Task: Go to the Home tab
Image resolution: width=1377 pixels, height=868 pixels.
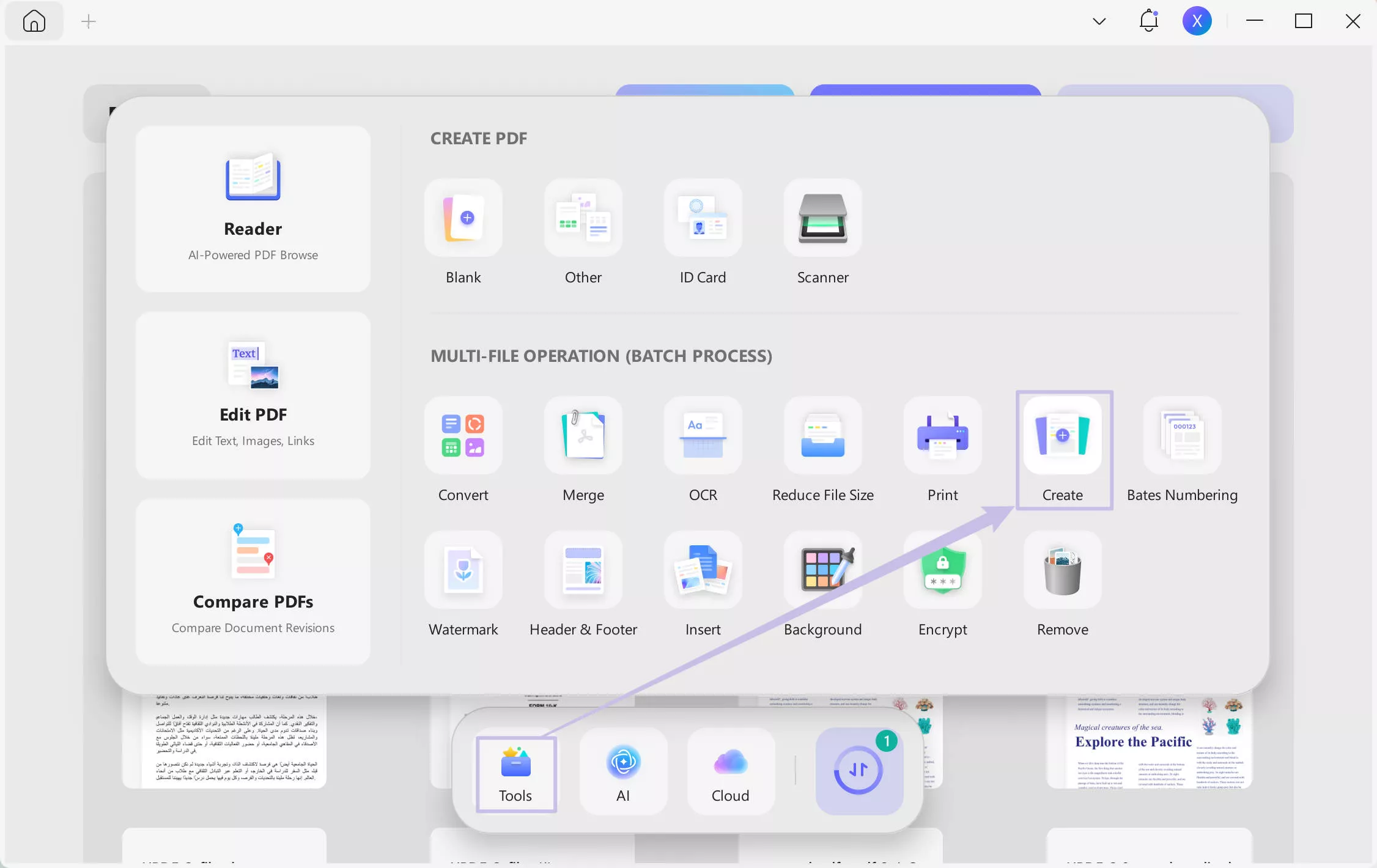Action: [x=34, y=20]
